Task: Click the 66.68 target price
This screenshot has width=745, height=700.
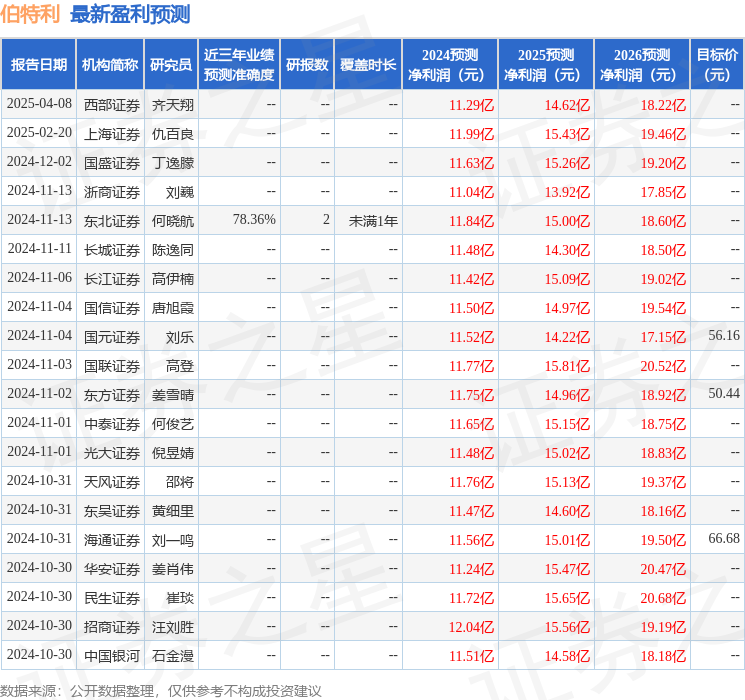Action: click(724, 538)
